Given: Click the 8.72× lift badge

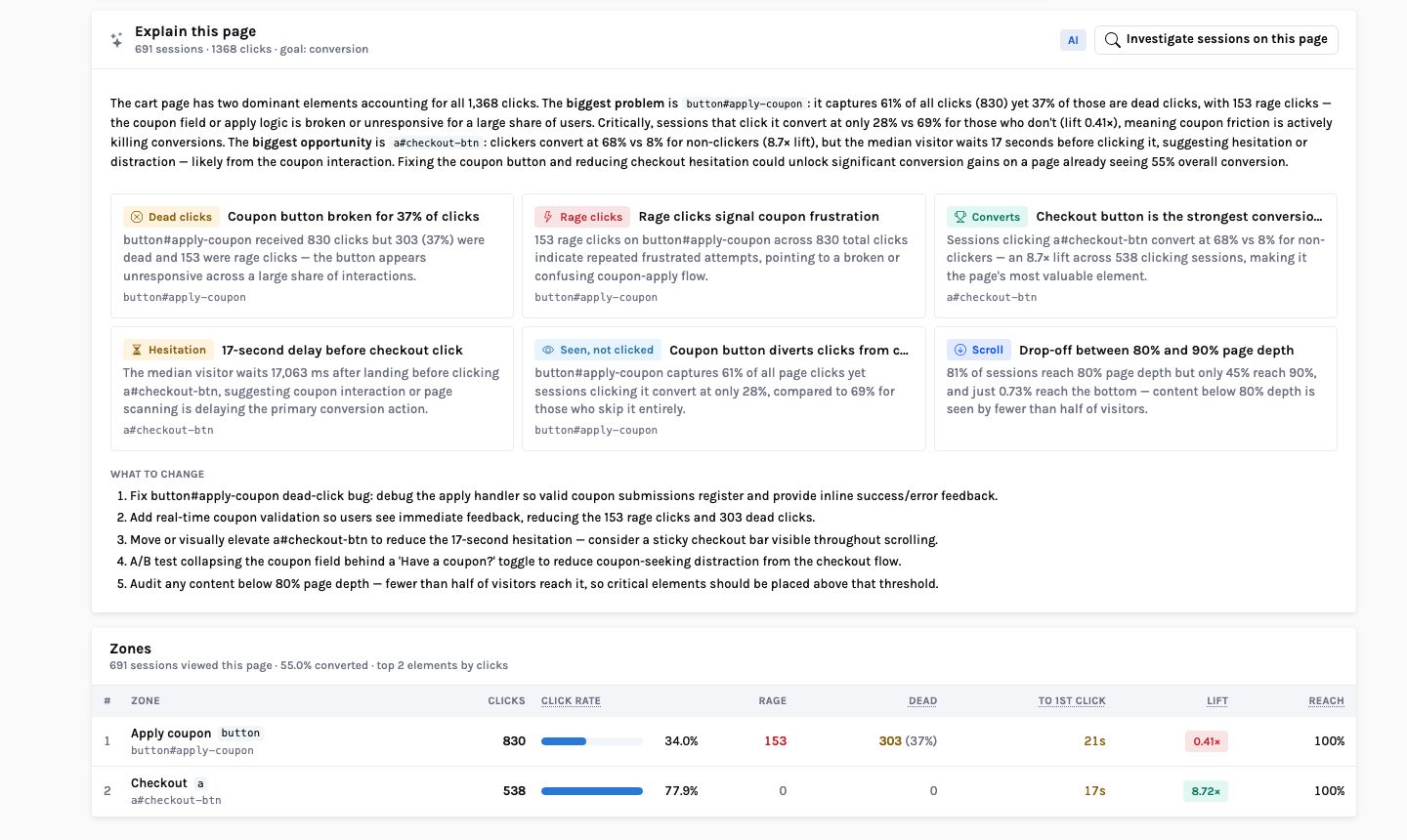Looking at the screenshot, I should (x=1206, y=791).
